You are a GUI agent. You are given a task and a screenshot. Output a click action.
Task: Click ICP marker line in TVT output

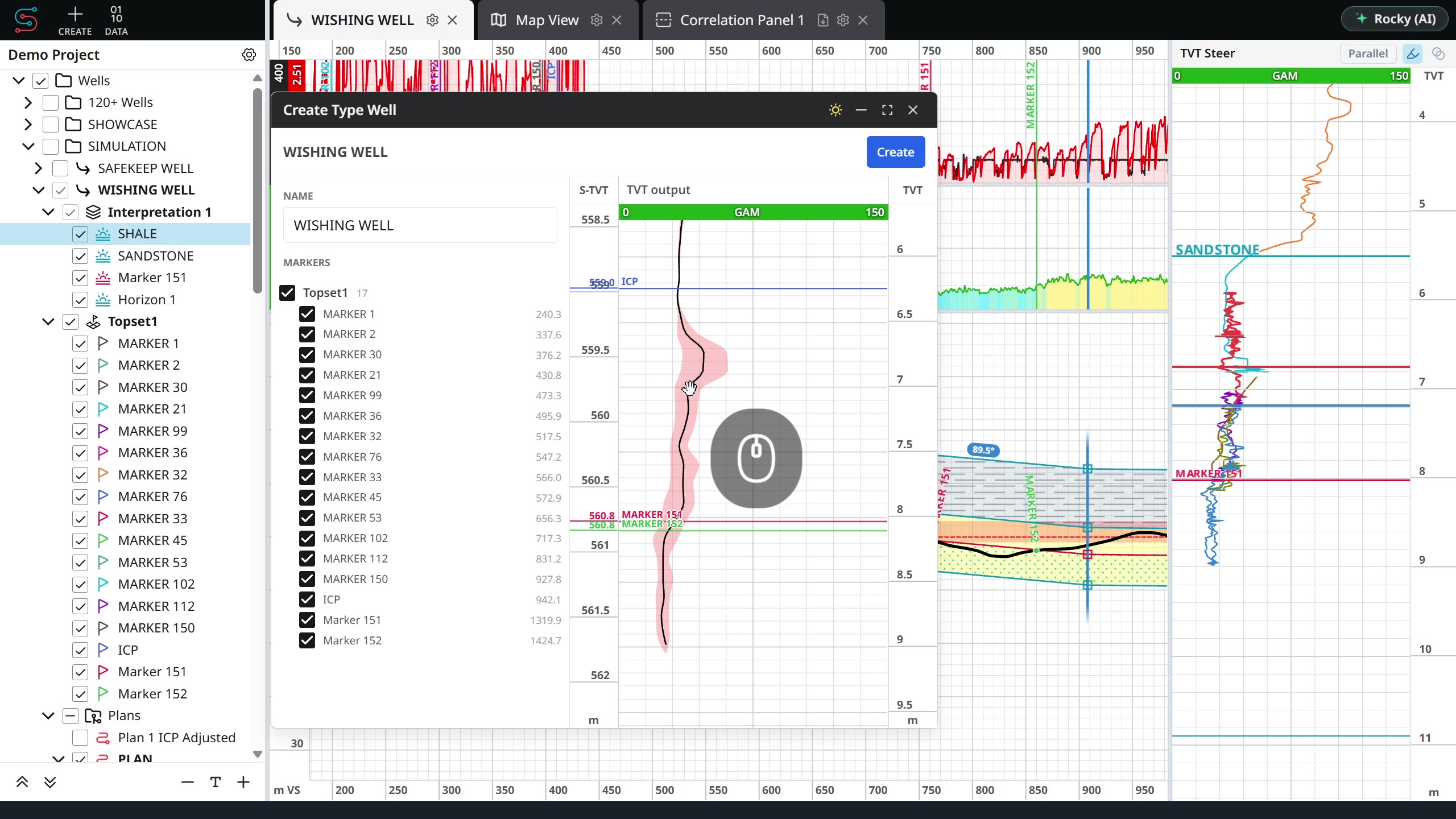click(753, 288)
